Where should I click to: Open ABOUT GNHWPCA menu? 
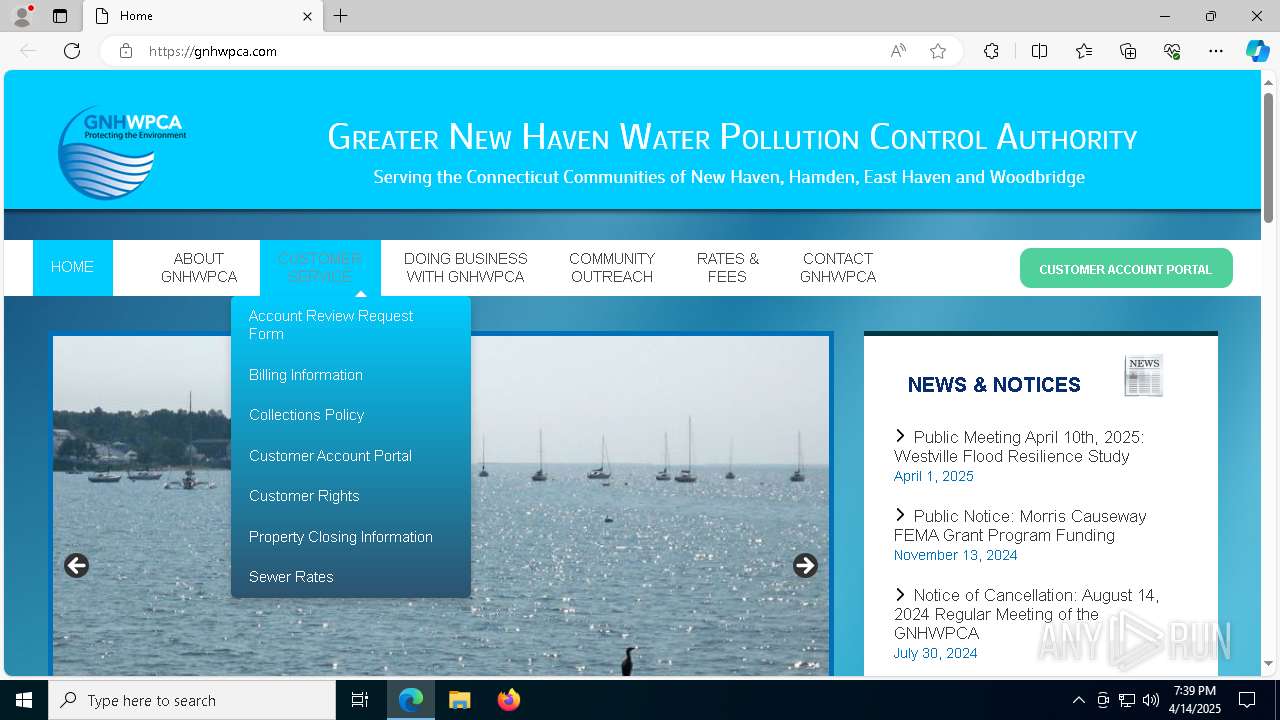point(199,268)
